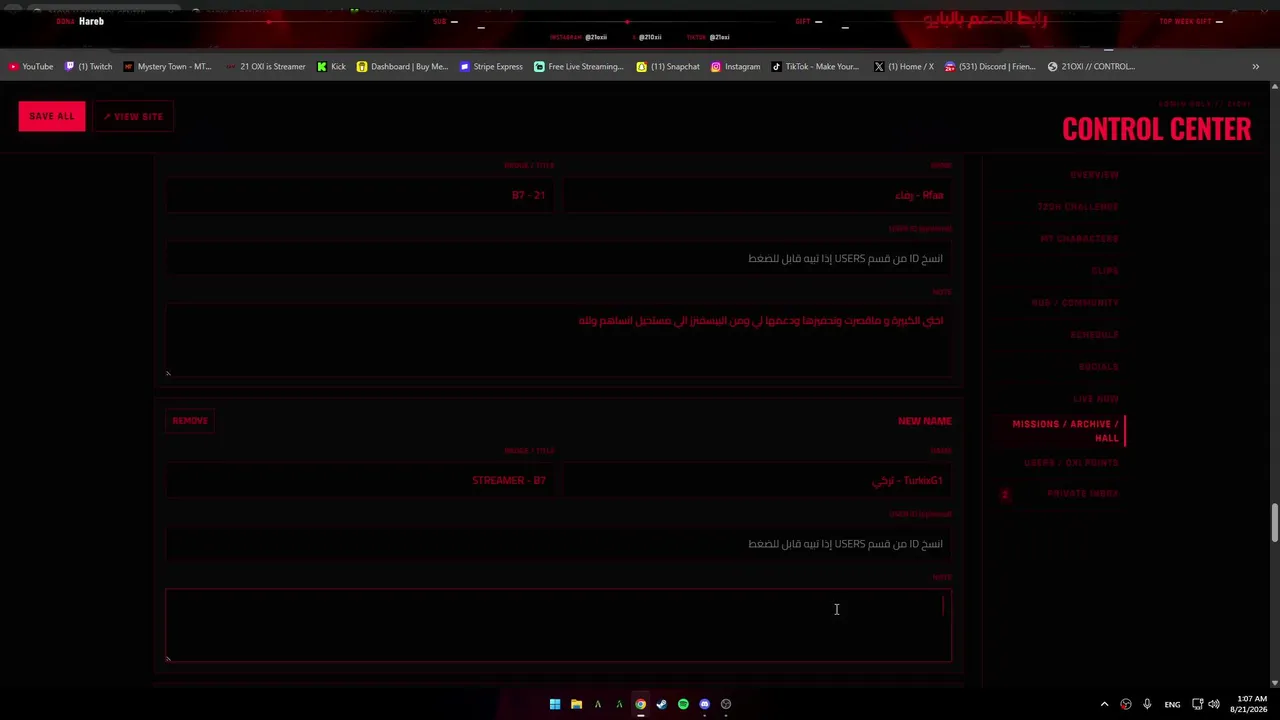This screenshot has width=1280, height=720.
Task: Open the Snapchat bookmark
Action: tap(668, 67)
